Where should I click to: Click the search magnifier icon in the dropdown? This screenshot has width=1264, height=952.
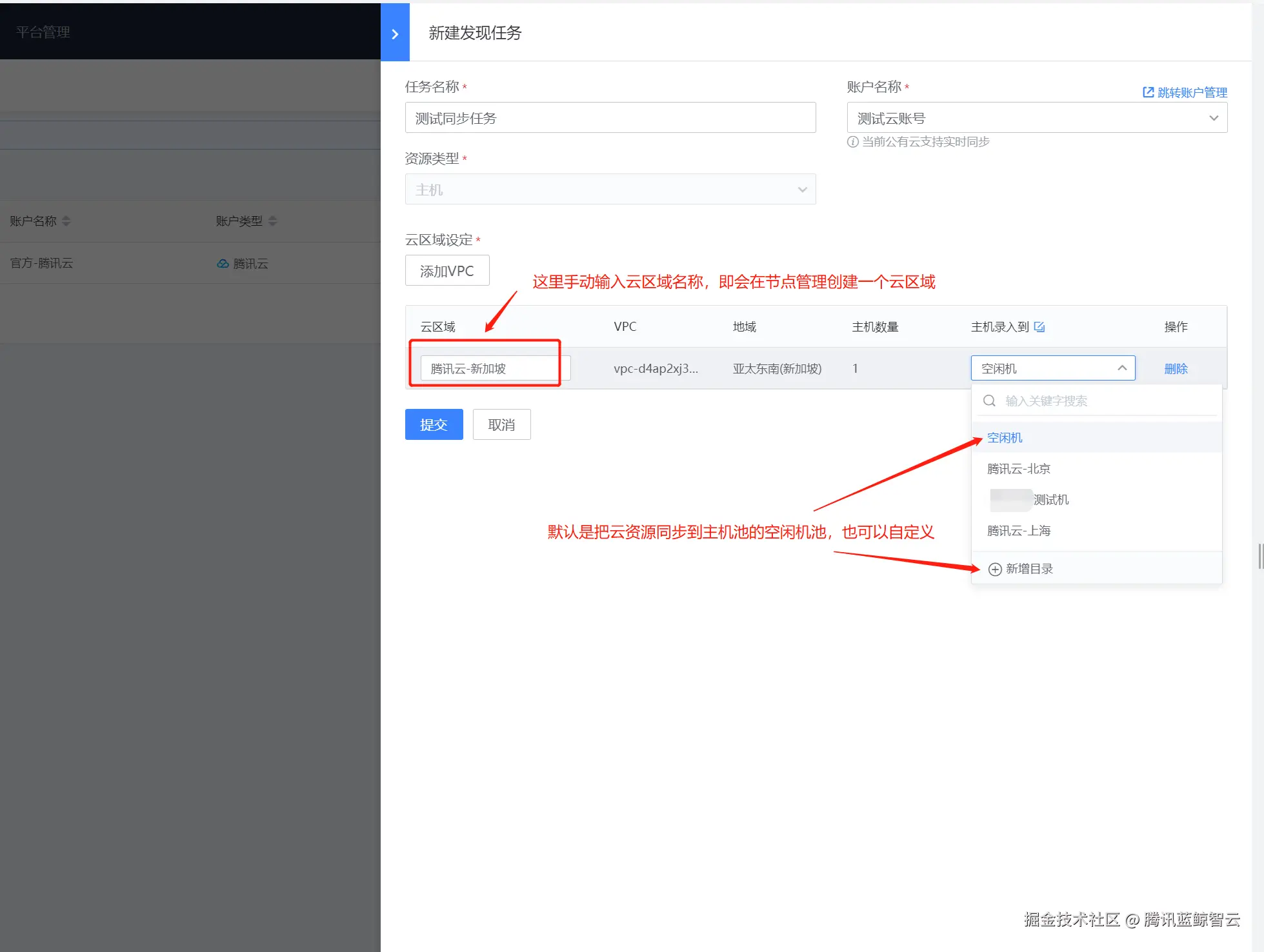989,401
